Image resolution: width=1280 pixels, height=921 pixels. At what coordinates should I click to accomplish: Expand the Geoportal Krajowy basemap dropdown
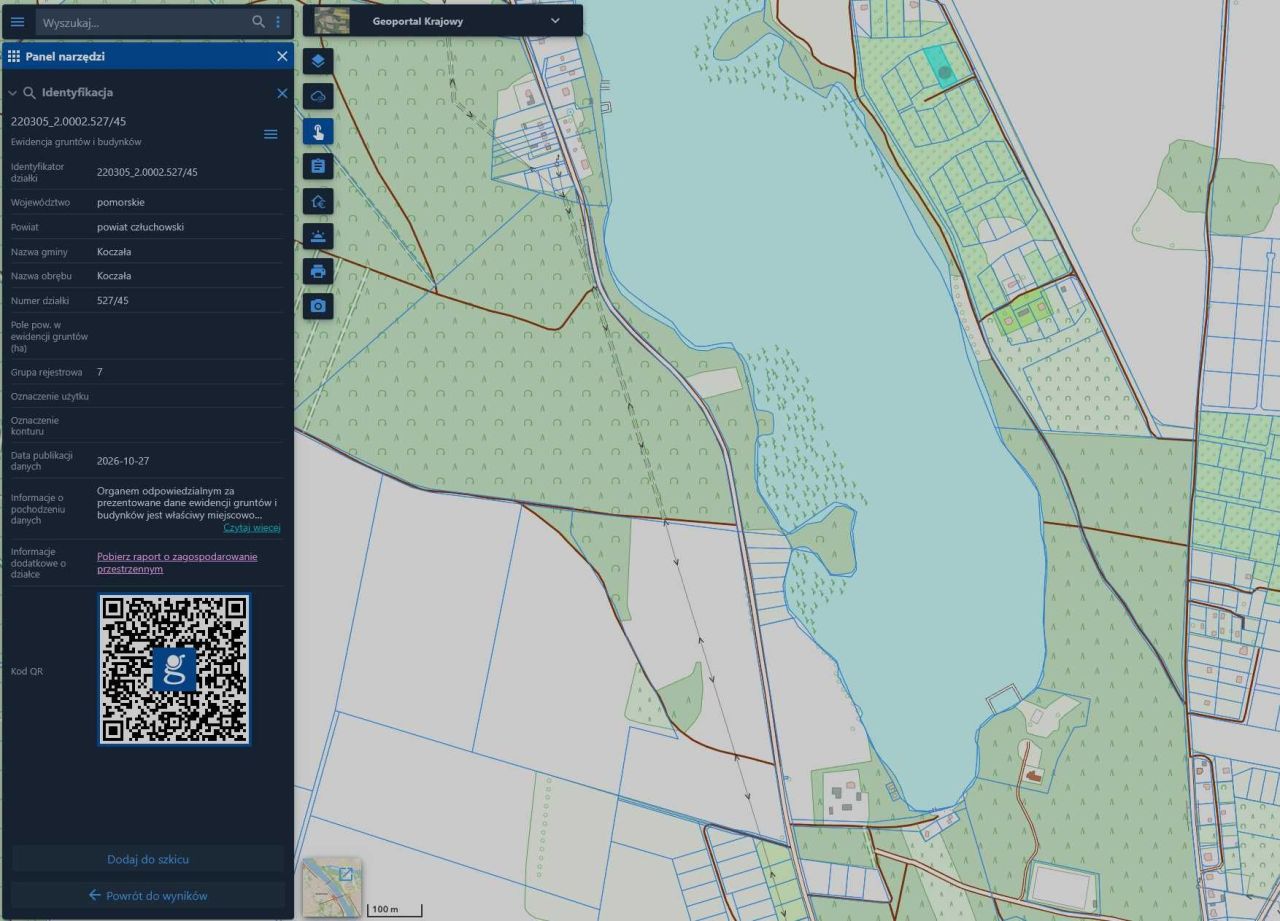coord(556,21)
